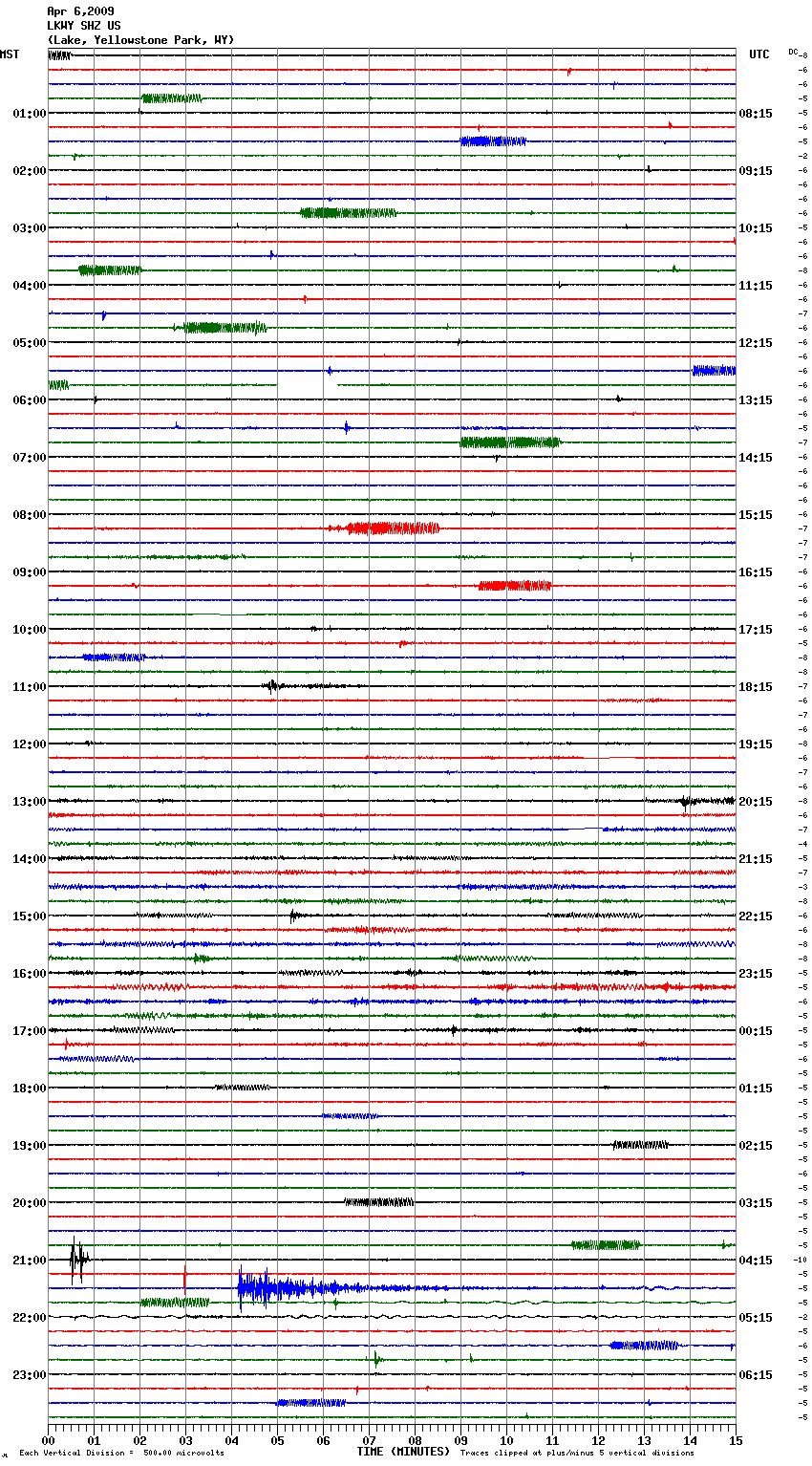
Task: Click the '02:15' UTC time label
Action: 756,1146
